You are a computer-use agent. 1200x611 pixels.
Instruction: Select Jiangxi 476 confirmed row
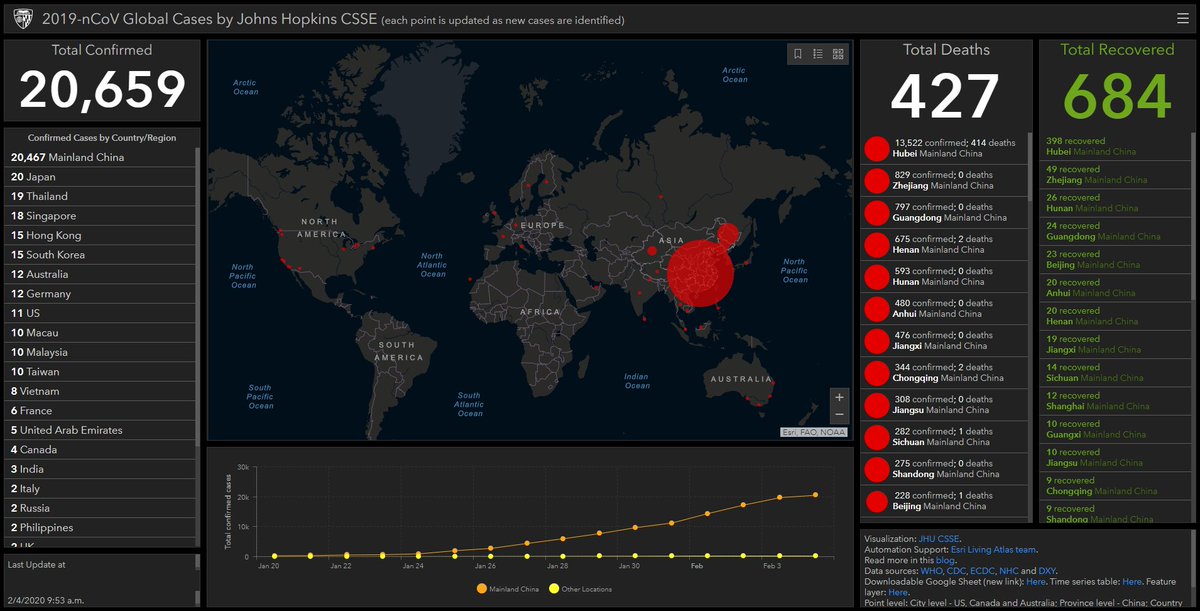click(943, 340)
